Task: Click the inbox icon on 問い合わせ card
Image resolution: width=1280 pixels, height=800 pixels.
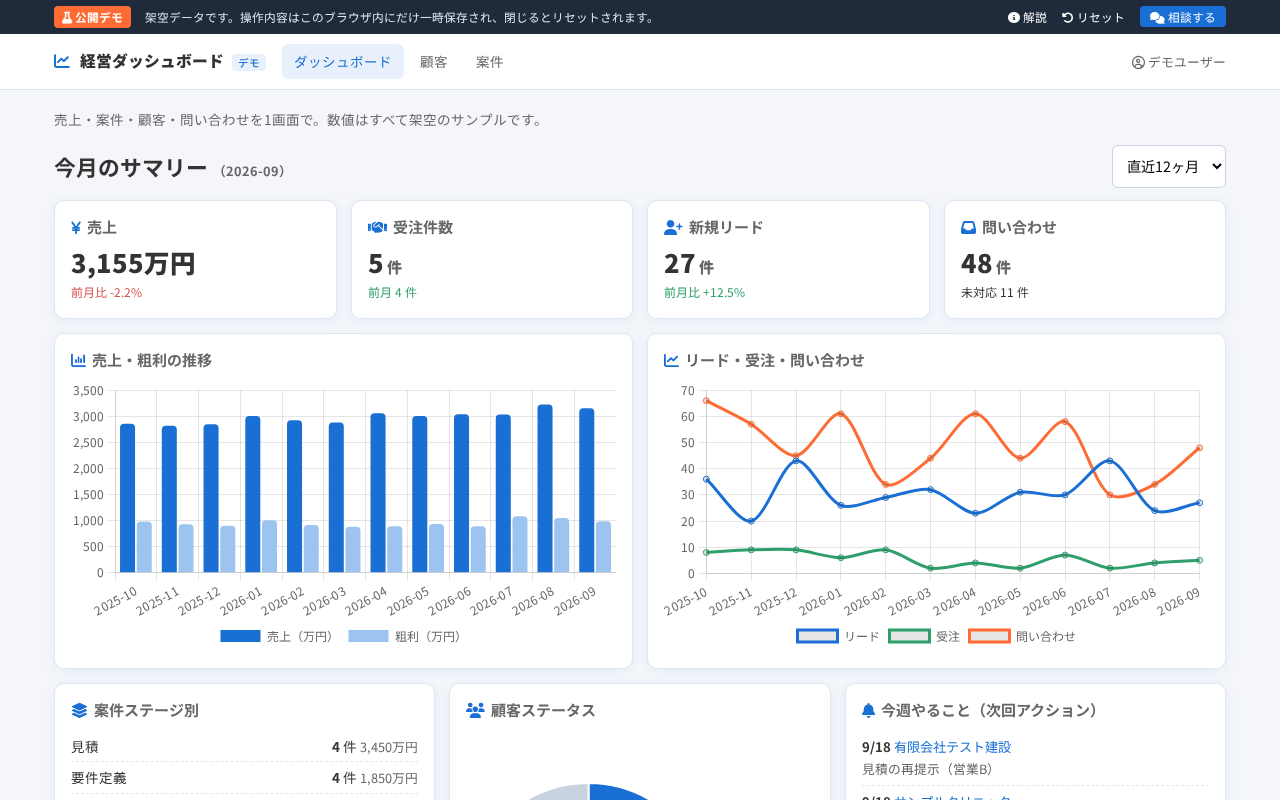Action: click(x=968, y=227)
